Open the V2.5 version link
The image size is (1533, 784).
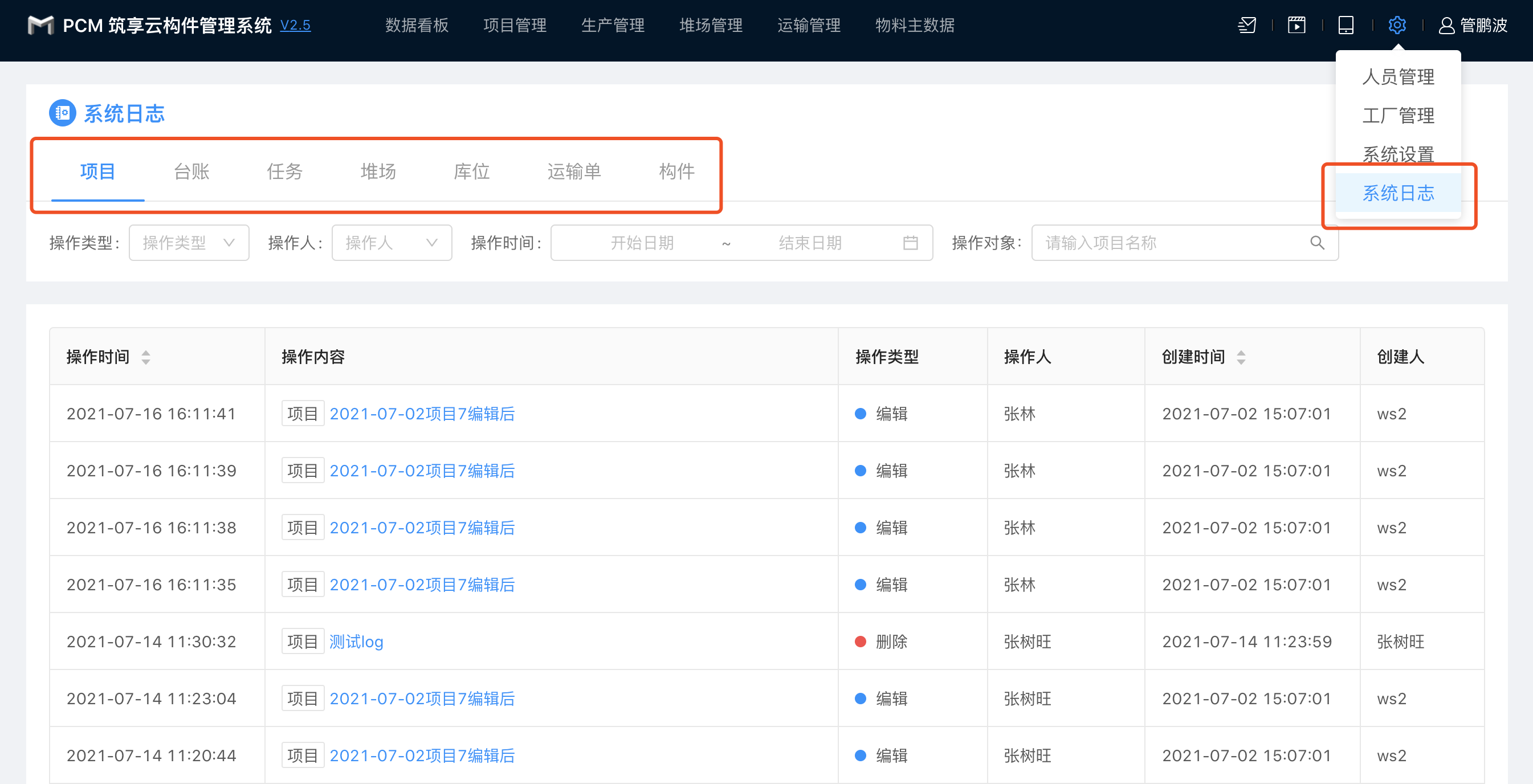tap(295, 25)
